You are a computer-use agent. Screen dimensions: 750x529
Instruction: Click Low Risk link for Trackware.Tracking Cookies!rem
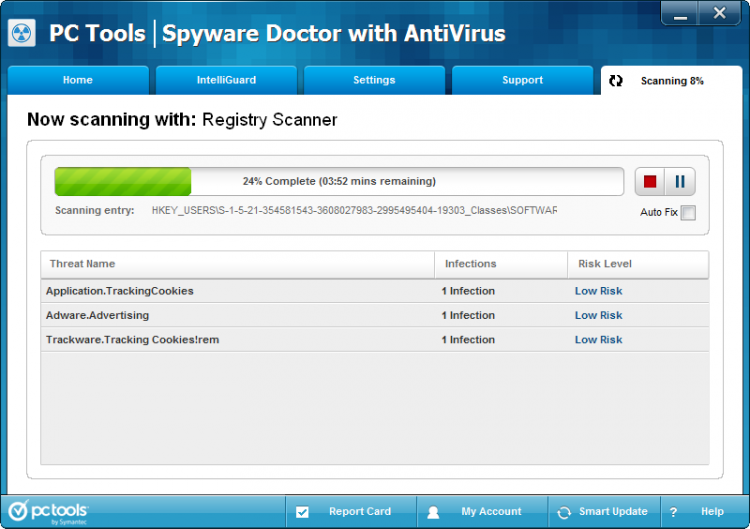[598, 340]
